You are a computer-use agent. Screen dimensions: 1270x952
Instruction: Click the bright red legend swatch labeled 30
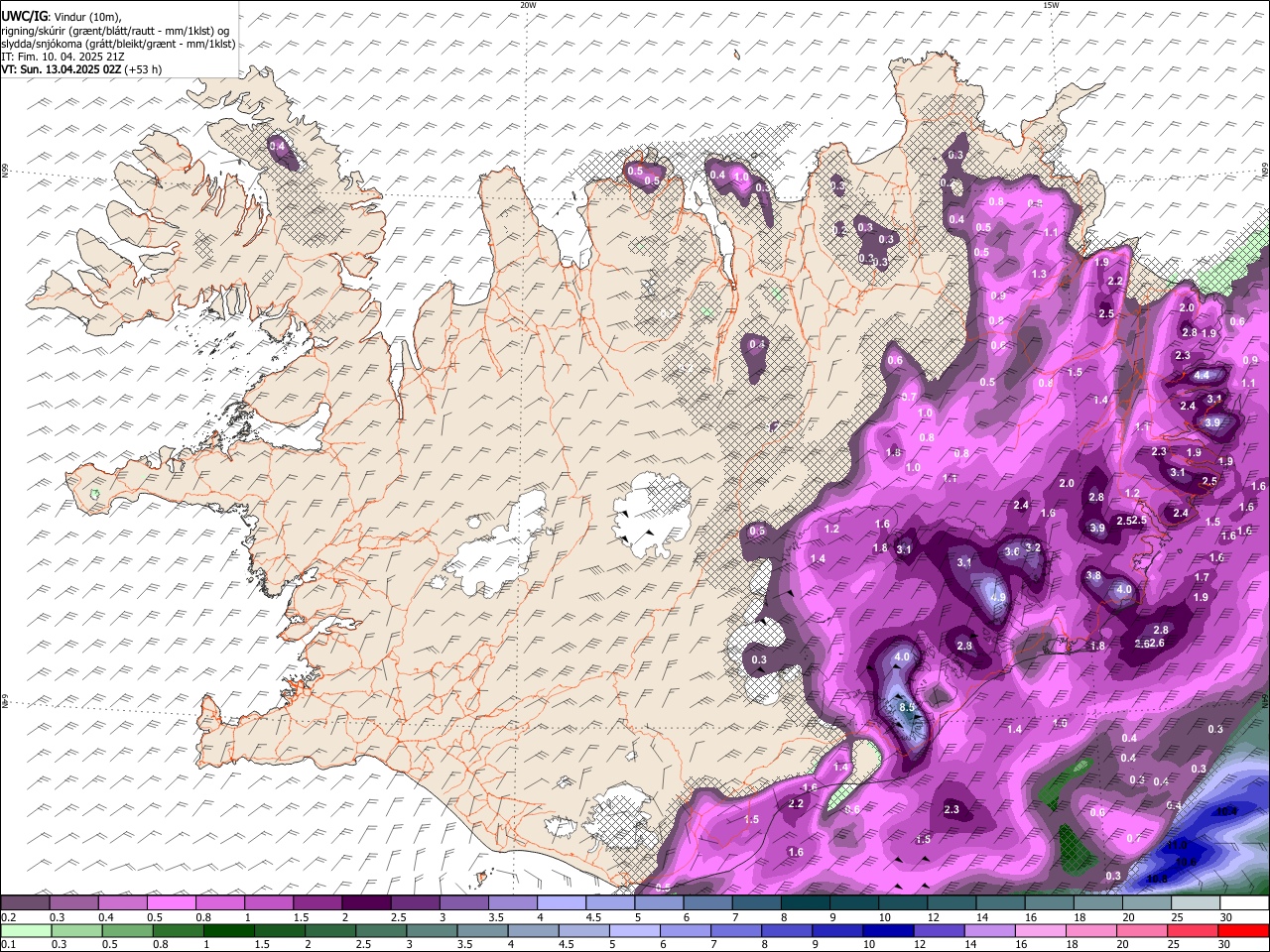[1244, 931]
